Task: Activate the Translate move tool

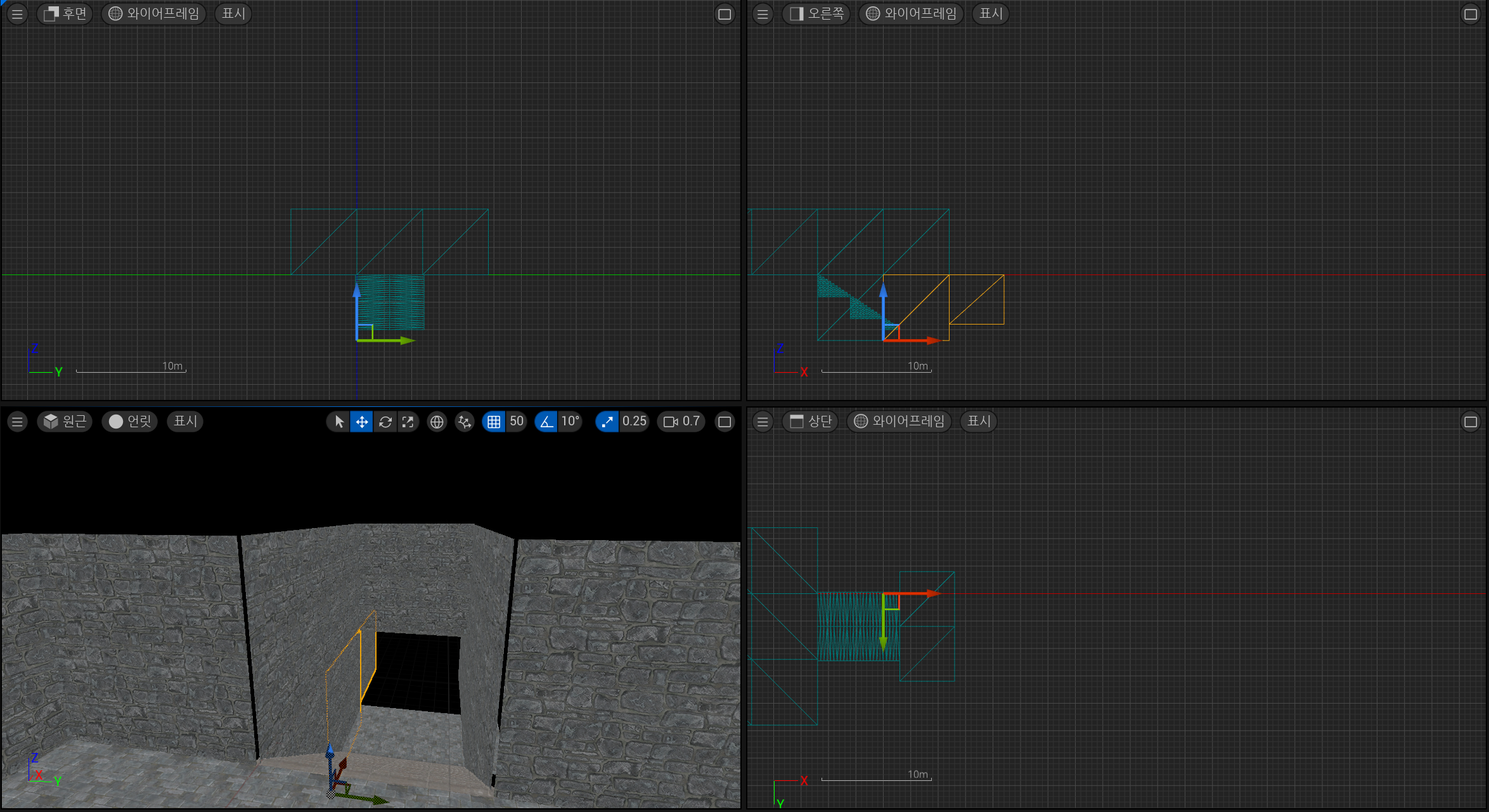Action: coord(362,422)
